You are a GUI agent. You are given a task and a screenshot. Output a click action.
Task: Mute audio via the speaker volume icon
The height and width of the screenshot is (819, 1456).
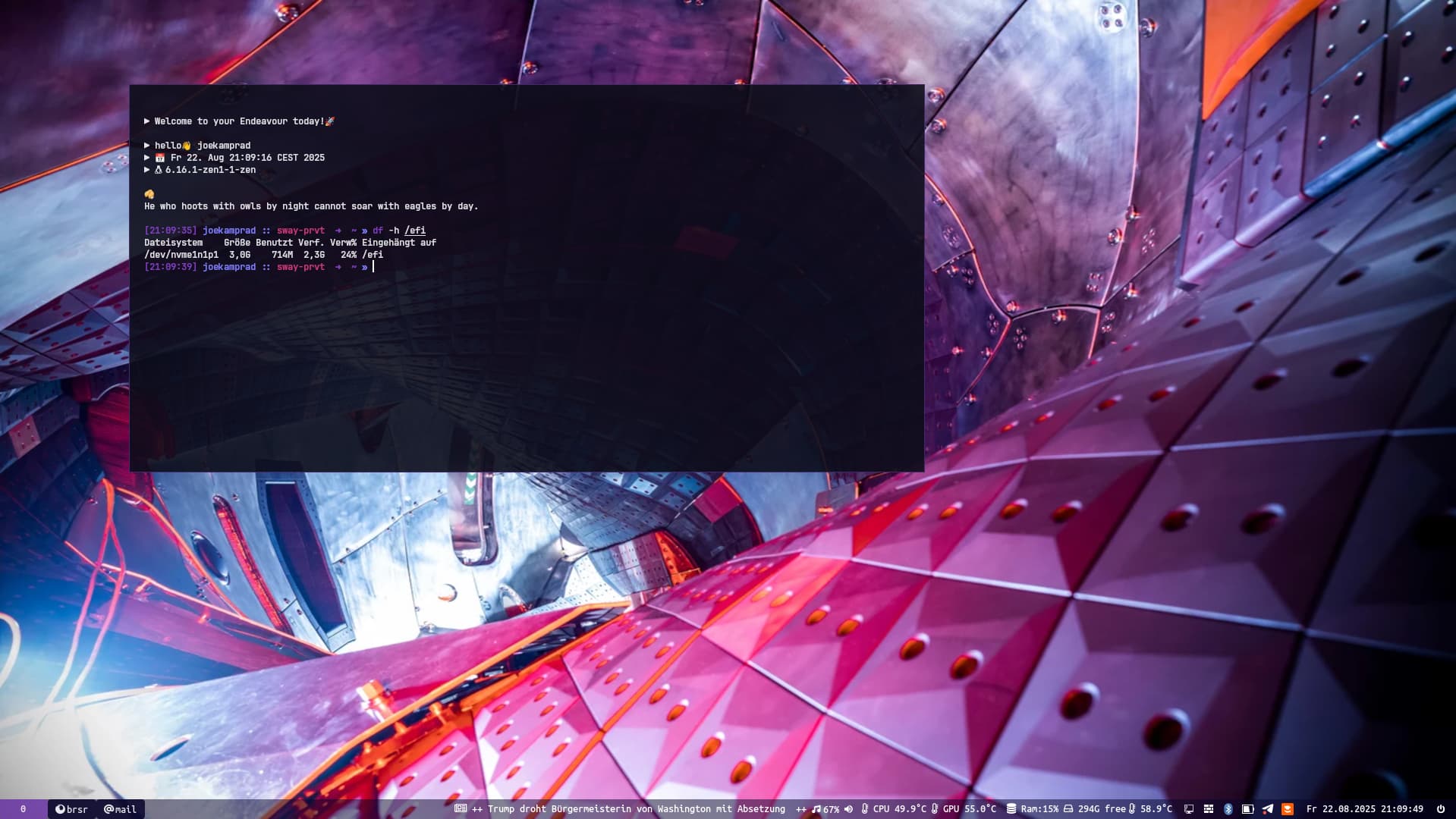click(848, 809)
